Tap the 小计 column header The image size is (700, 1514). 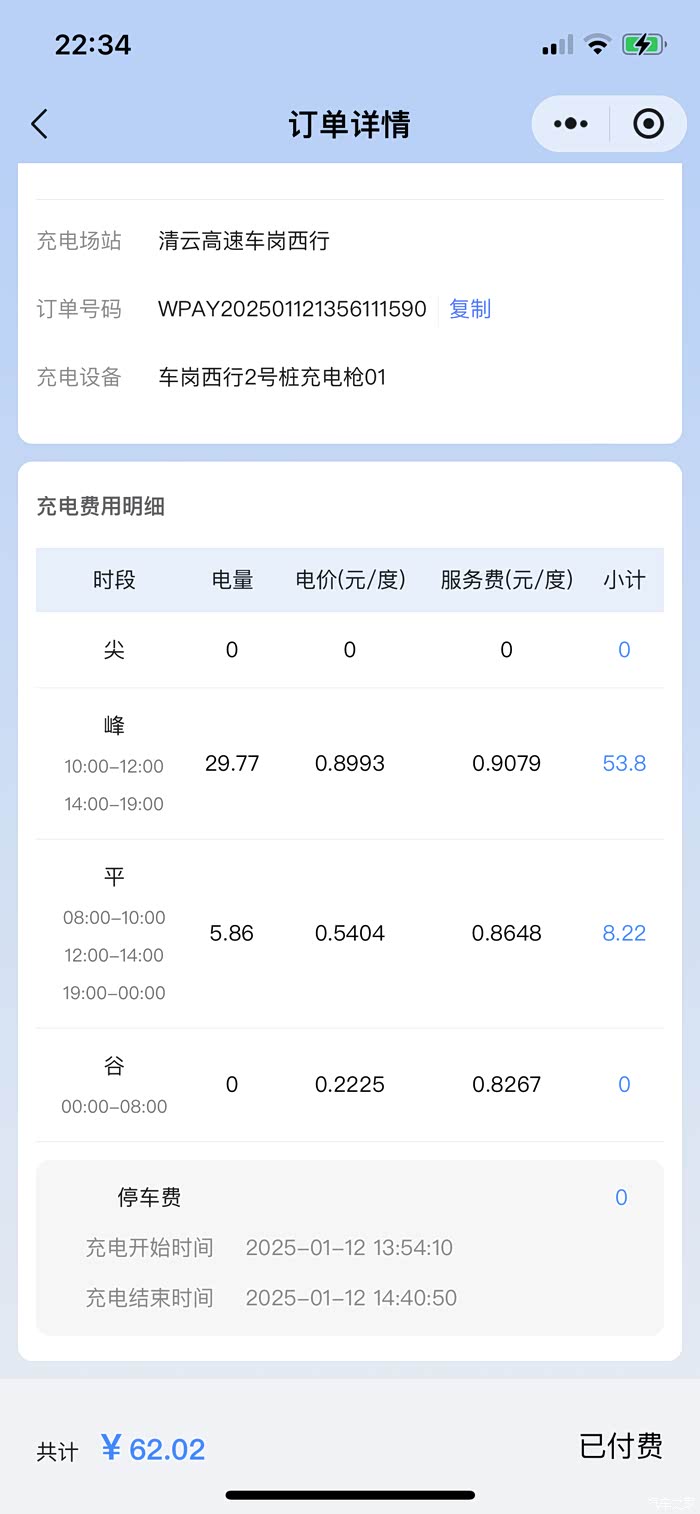coord(624,580)
